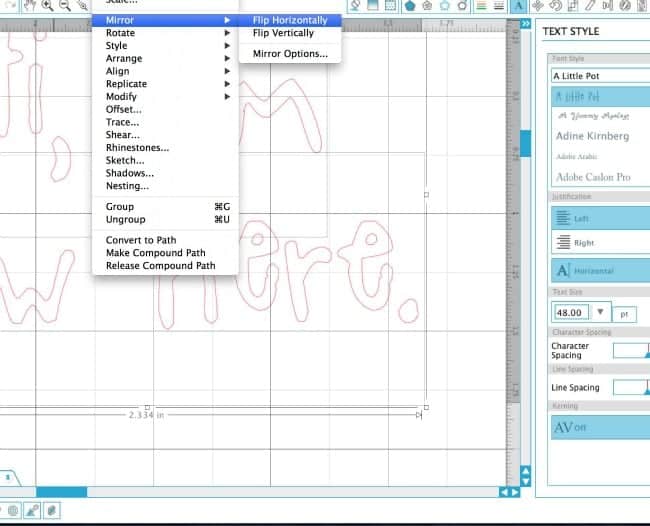
Task: Open the Line Color pentagon outline icon
Action: (445, 5)
